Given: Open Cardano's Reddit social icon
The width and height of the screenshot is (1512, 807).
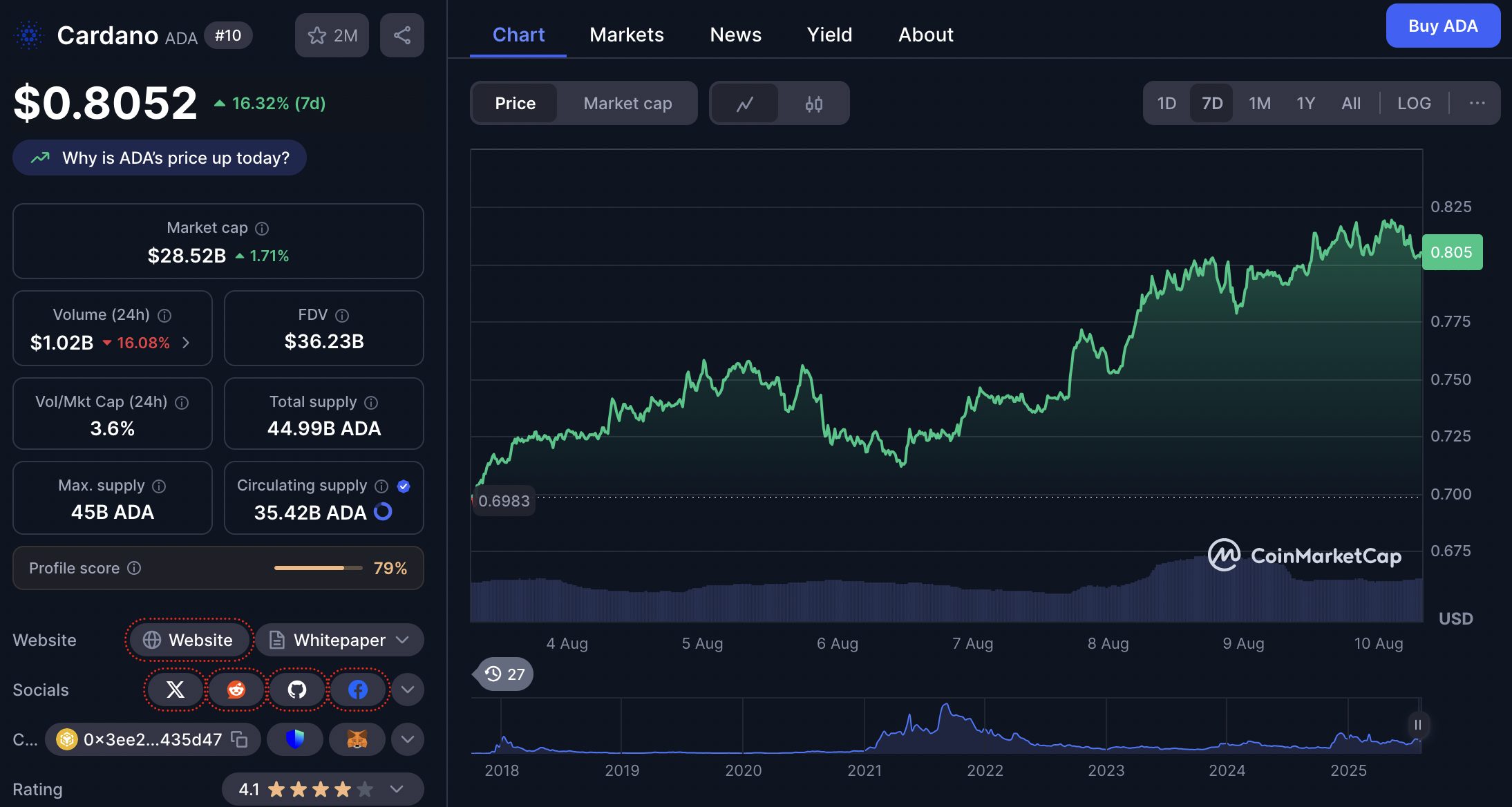Looking at the screenshot, I should (236, 690).
